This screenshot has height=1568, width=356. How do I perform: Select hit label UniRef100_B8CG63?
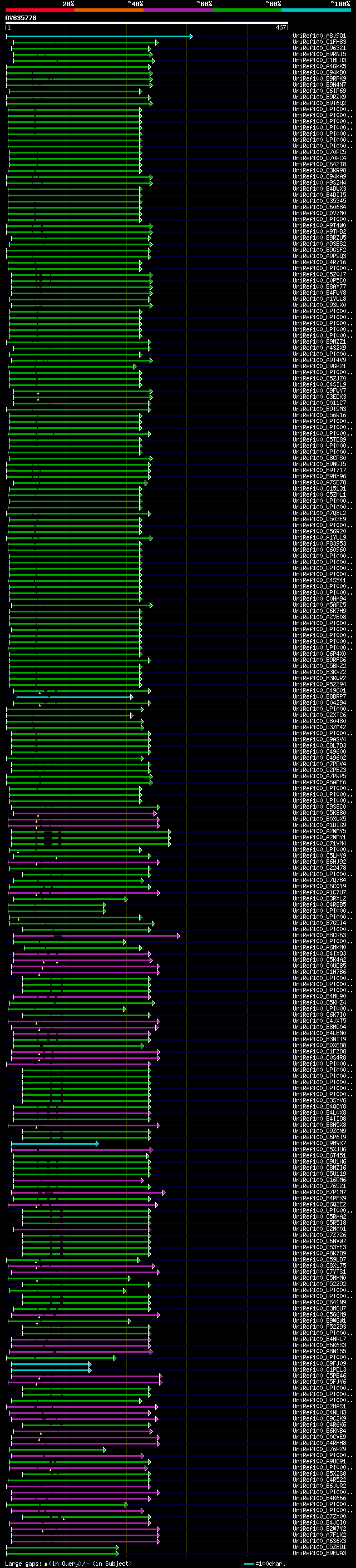tap(319, 935)
